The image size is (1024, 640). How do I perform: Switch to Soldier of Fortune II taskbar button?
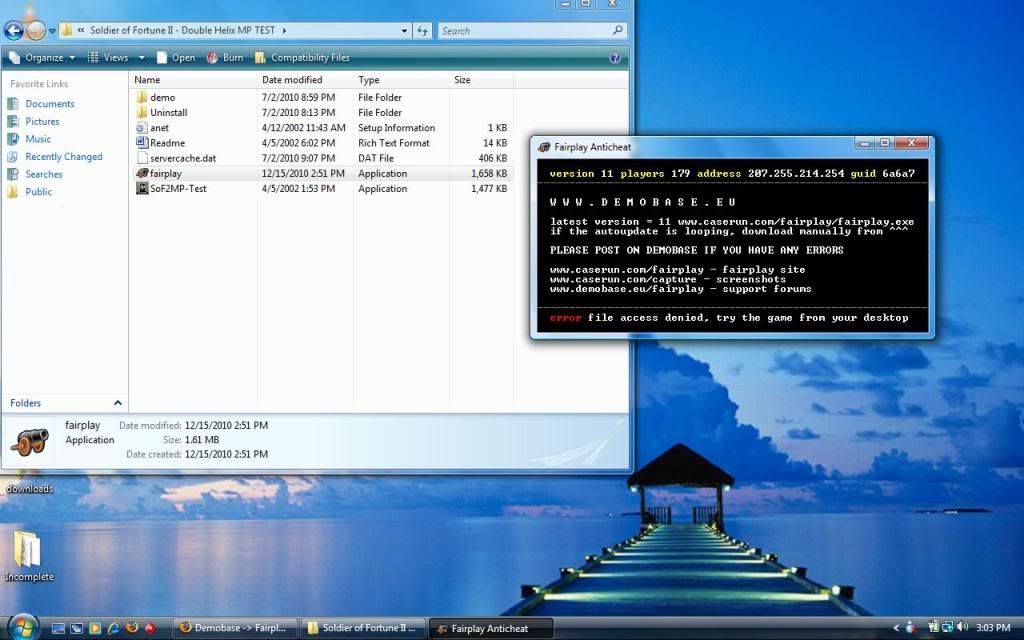click(363, 628)
